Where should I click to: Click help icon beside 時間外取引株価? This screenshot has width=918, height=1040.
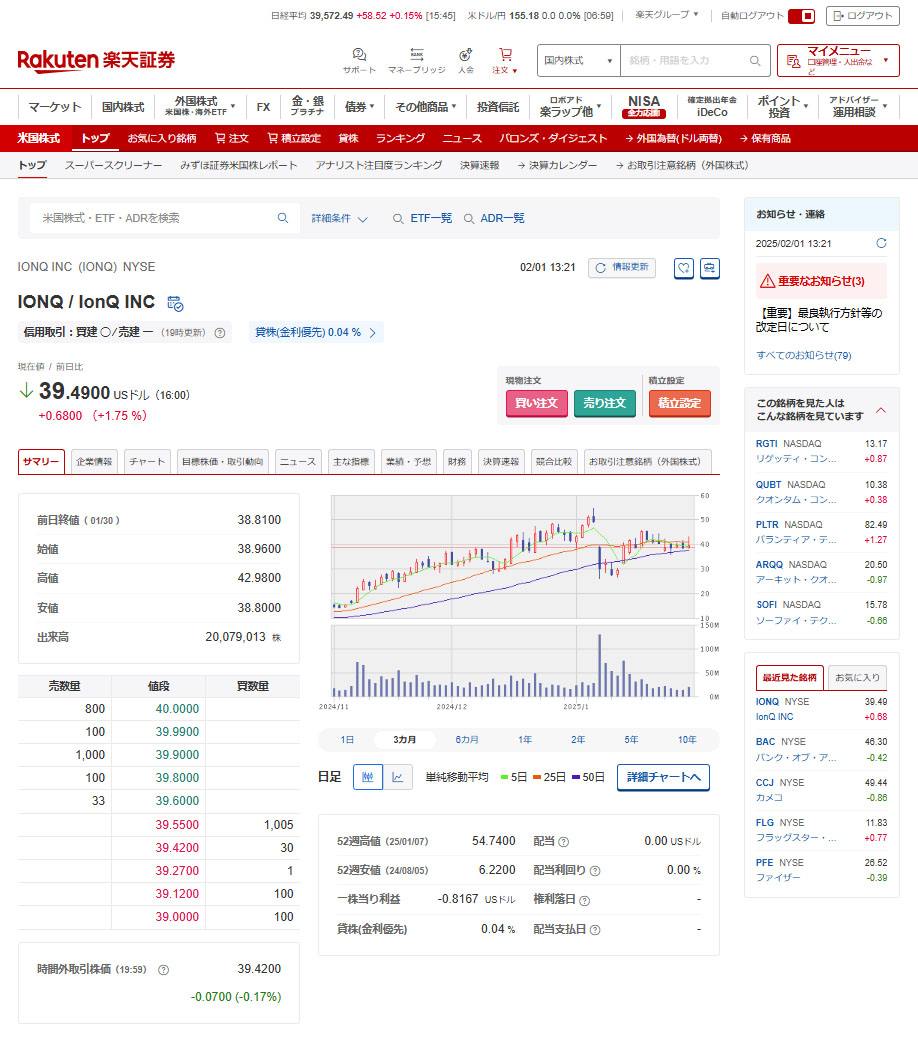point(164,969)
